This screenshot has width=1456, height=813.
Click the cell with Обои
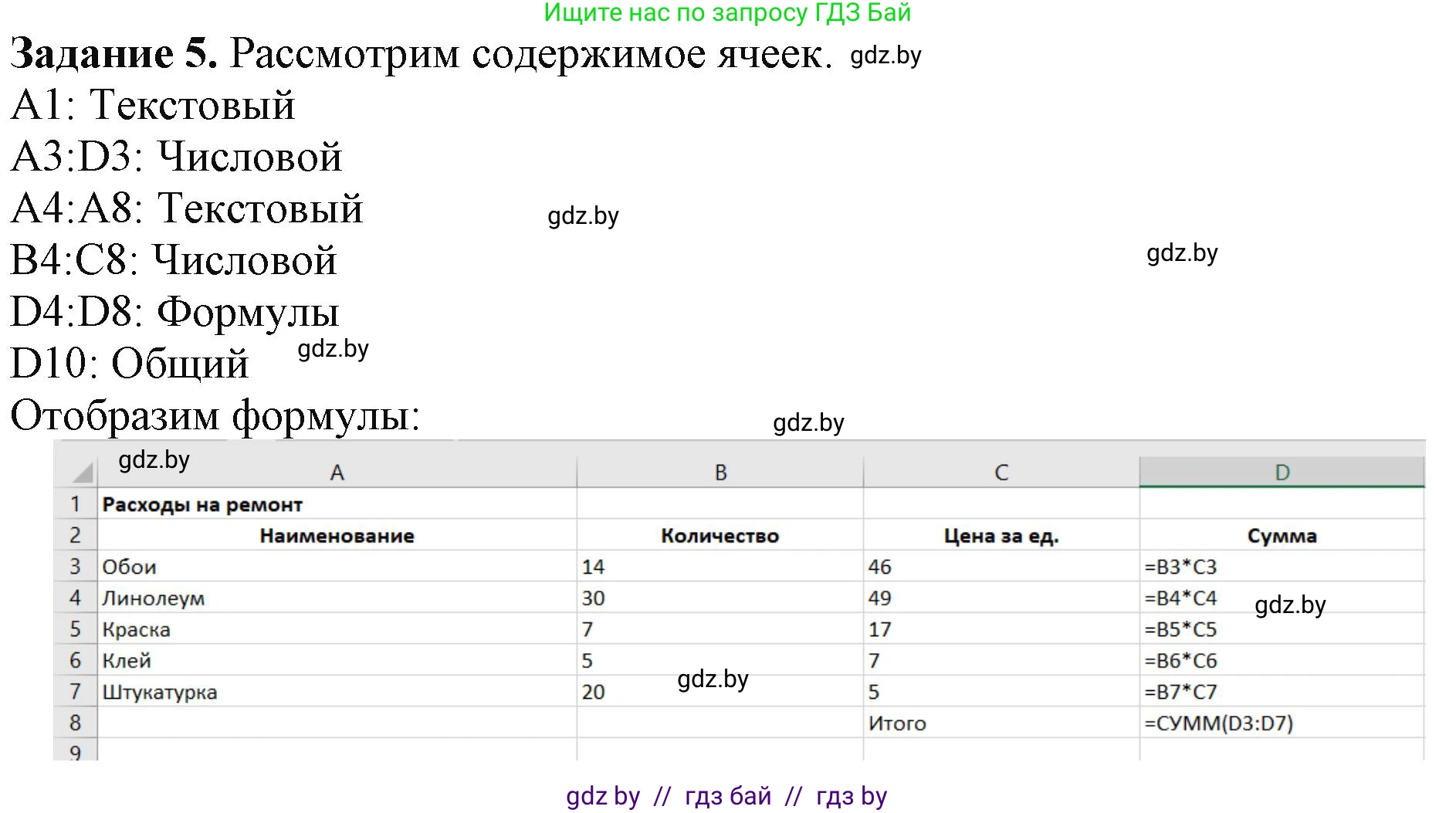pos(130,566)
